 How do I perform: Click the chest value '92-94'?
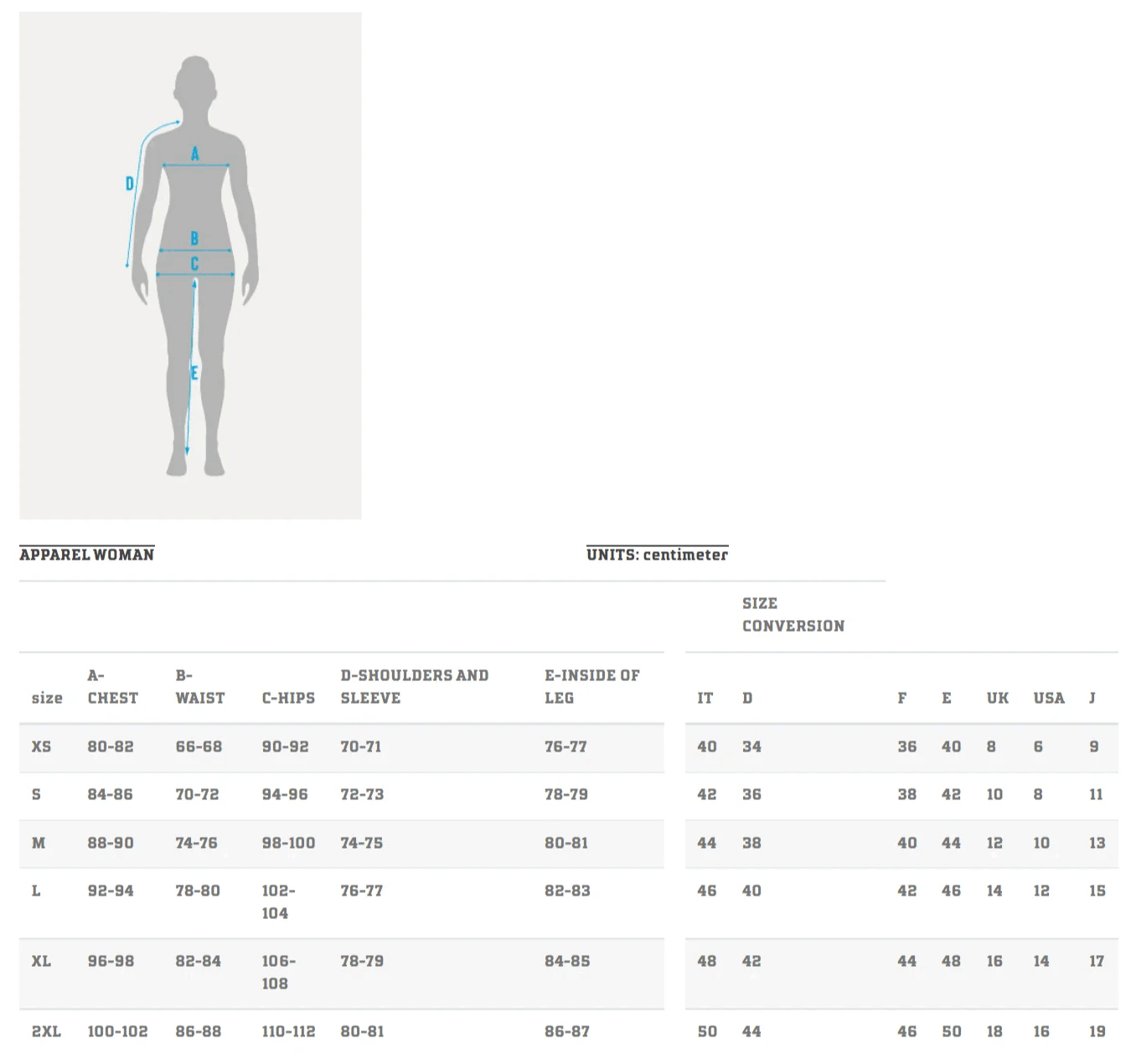tap(111, 891)
